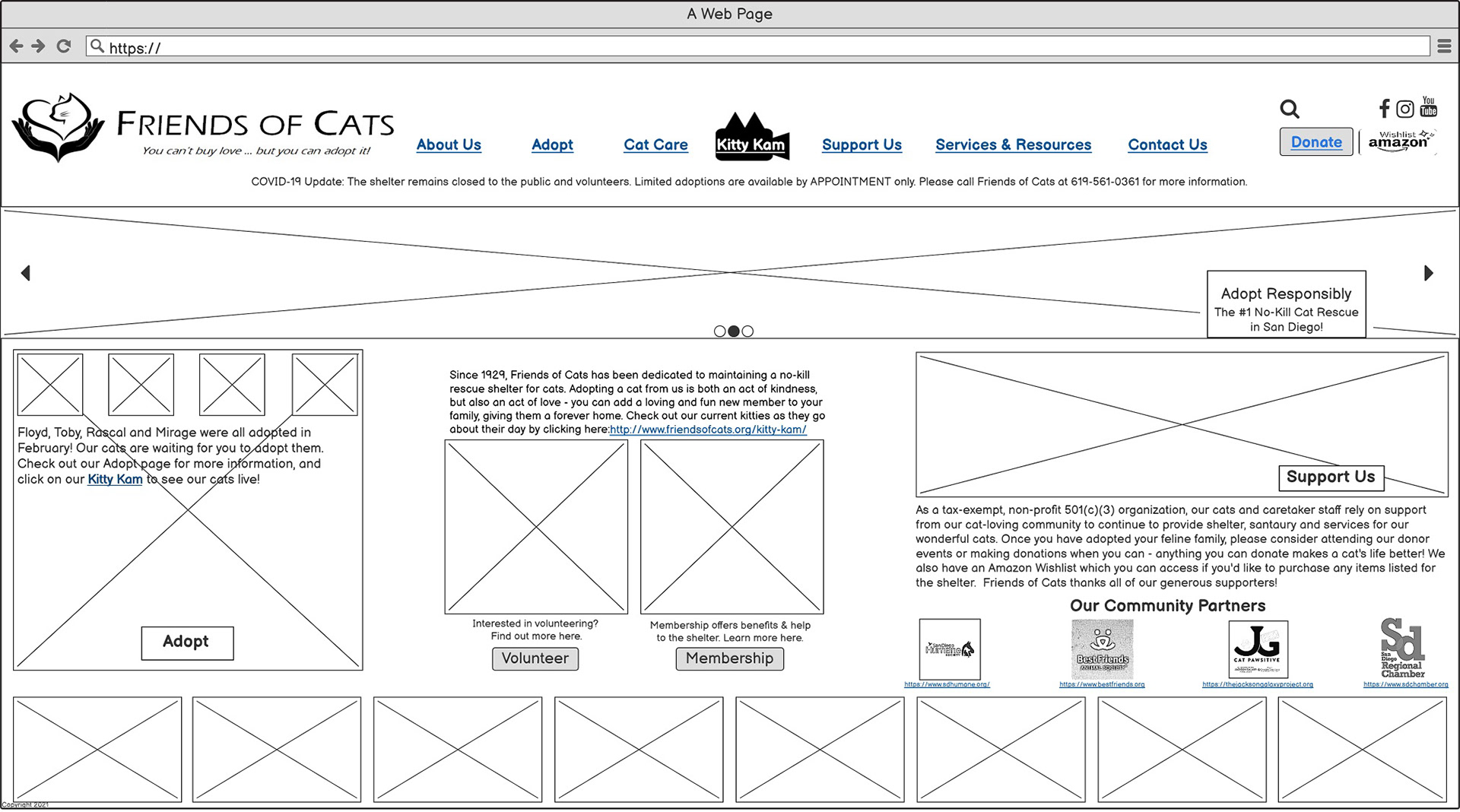Image resolution: width=1460 pixels, height=812 pixels.
Task: Click the image above the Membership button
Action: (x=732, y=527)
